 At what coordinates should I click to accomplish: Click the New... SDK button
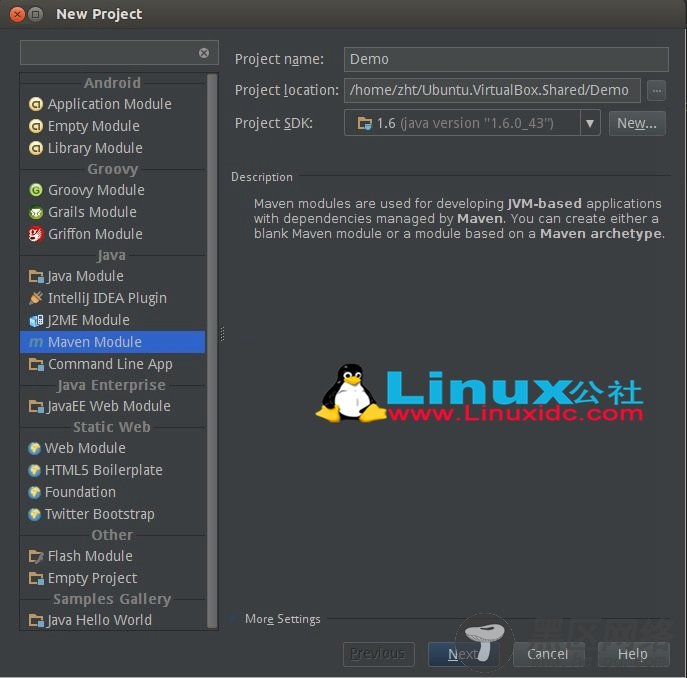tap(637, 123)
